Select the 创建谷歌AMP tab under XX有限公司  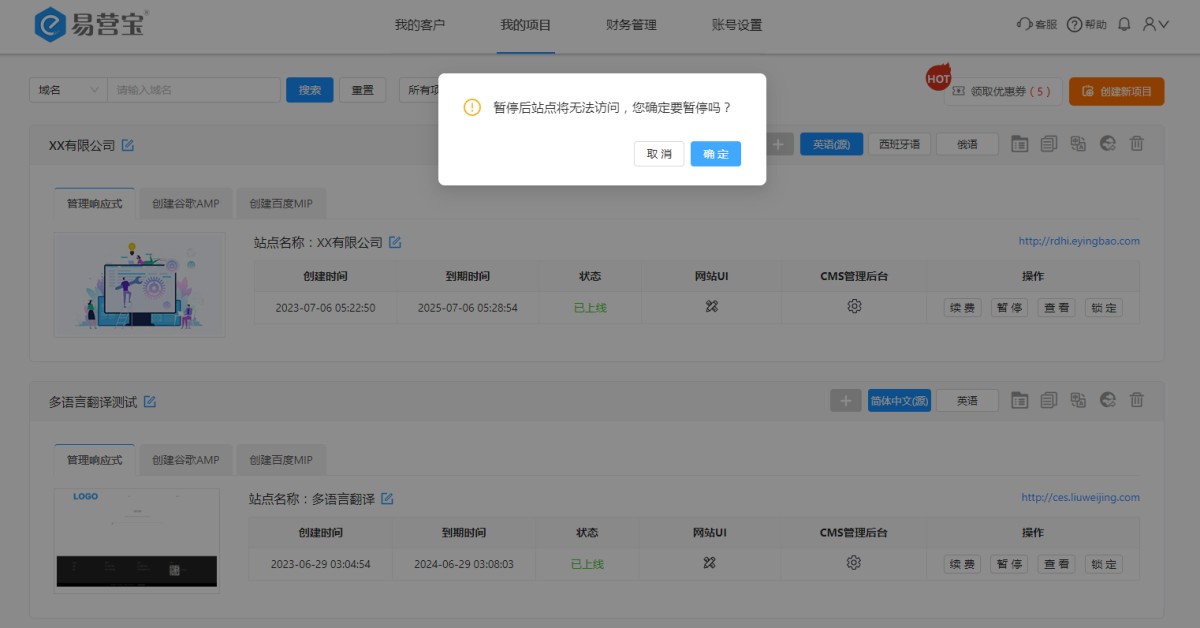point(186,203)
